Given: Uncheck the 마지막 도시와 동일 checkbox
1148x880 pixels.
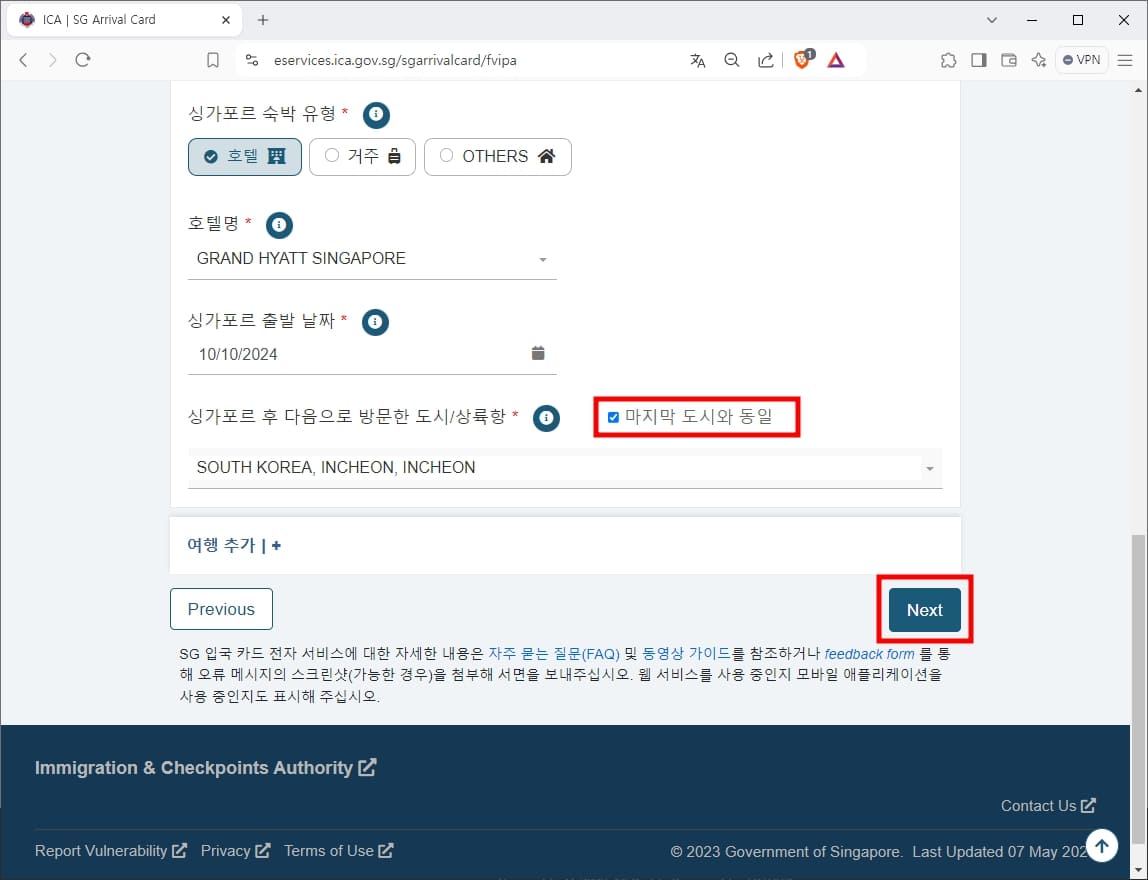Looking at the screenshot, I should [x=613, y=417].
